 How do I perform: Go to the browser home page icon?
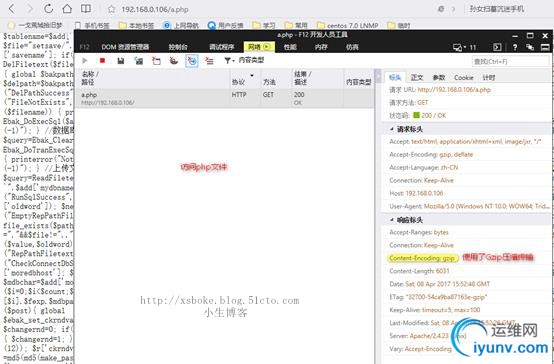tap(67, 9)
